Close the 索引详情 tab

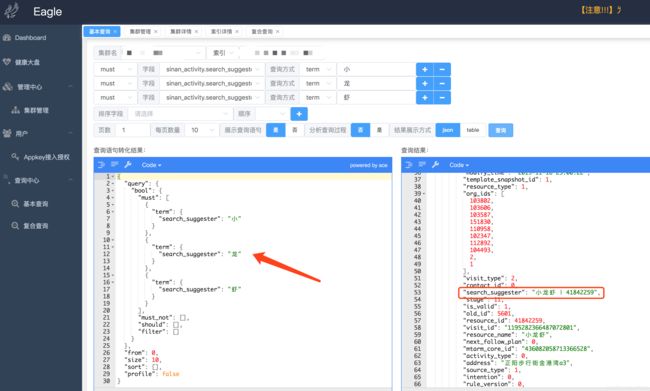237,32
